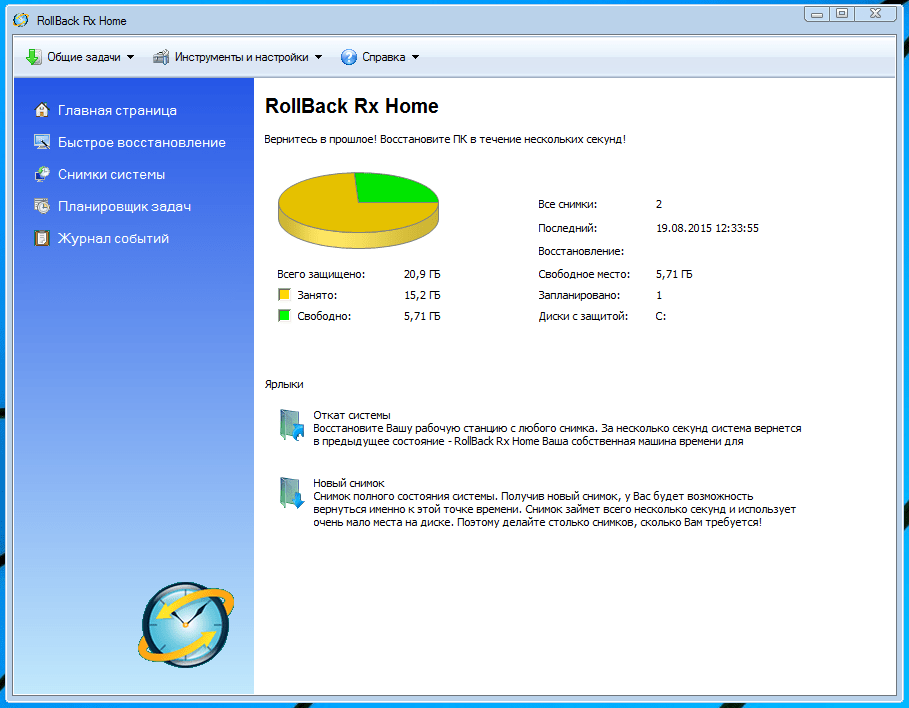Open the Откат системы link
This screenshot has height=708, width=909.
pyautogui.click(x=351, y=415)
